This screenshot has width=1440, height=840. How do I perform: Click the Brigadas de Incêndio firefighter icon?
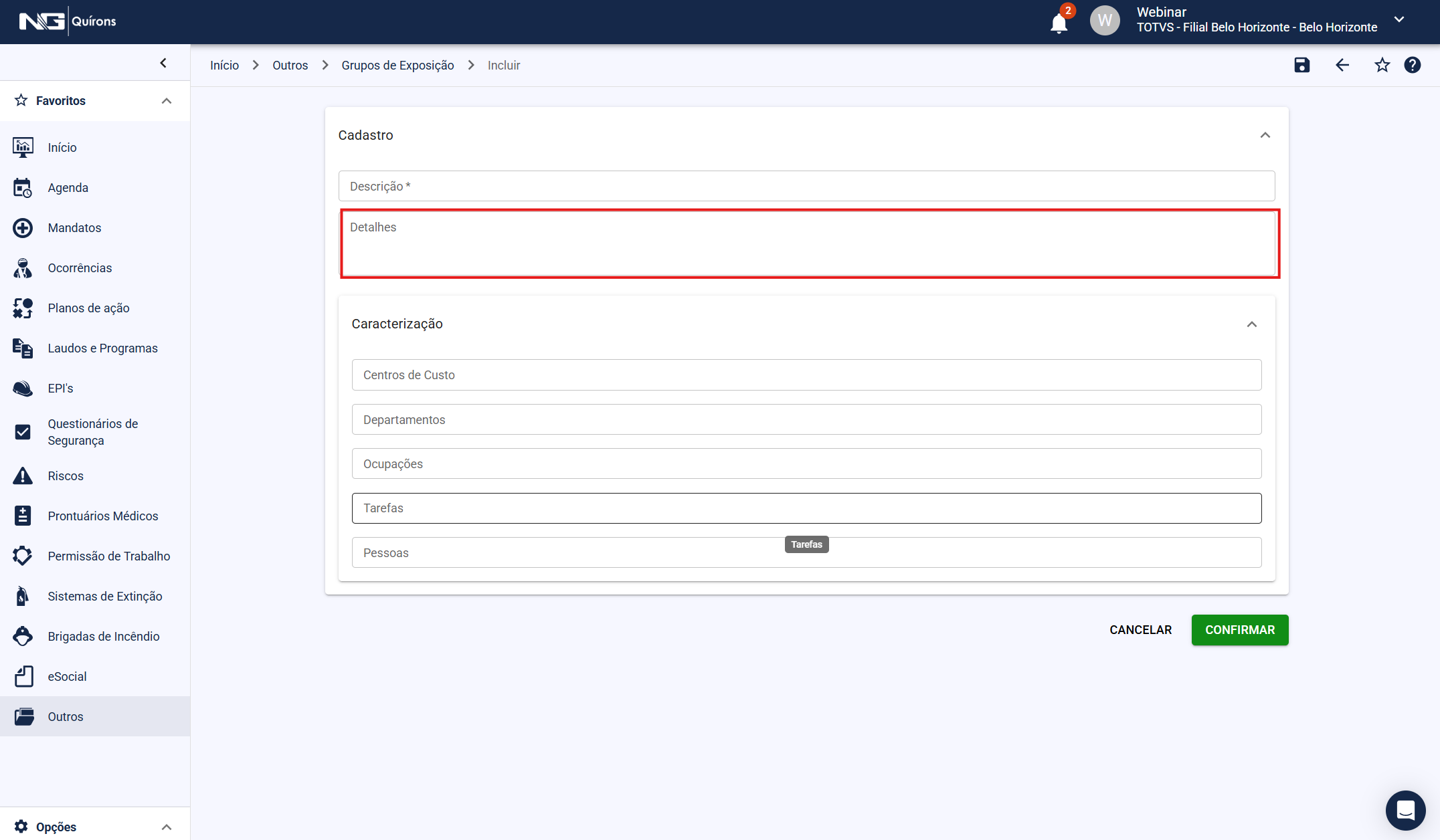click(x=23, y=636)
